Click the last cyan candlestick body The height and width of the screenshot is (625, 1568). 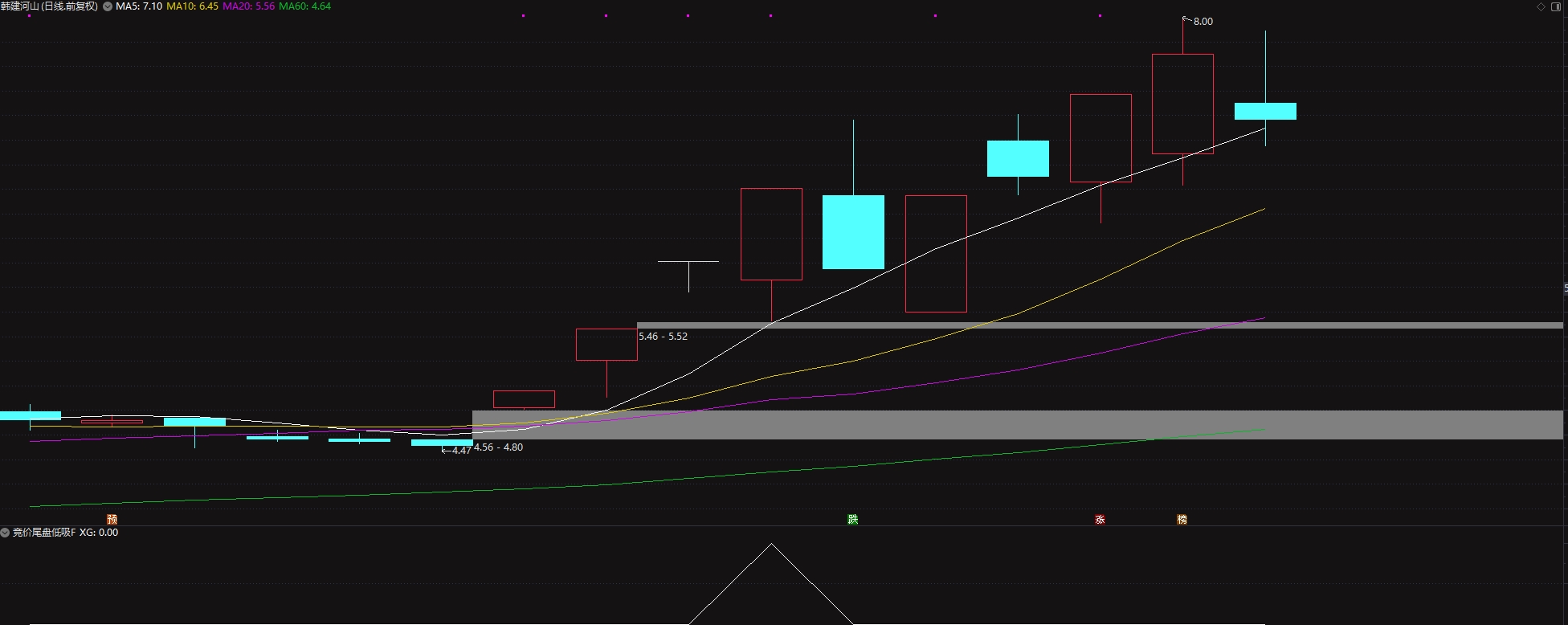tap(1265, 111)
